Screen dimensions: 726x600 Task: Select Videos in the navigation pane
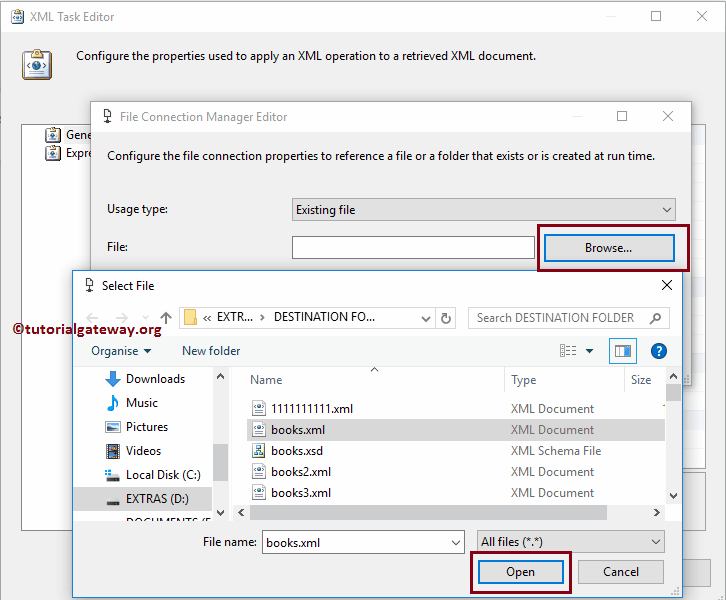pyautogui.click(x=144, y=451)
